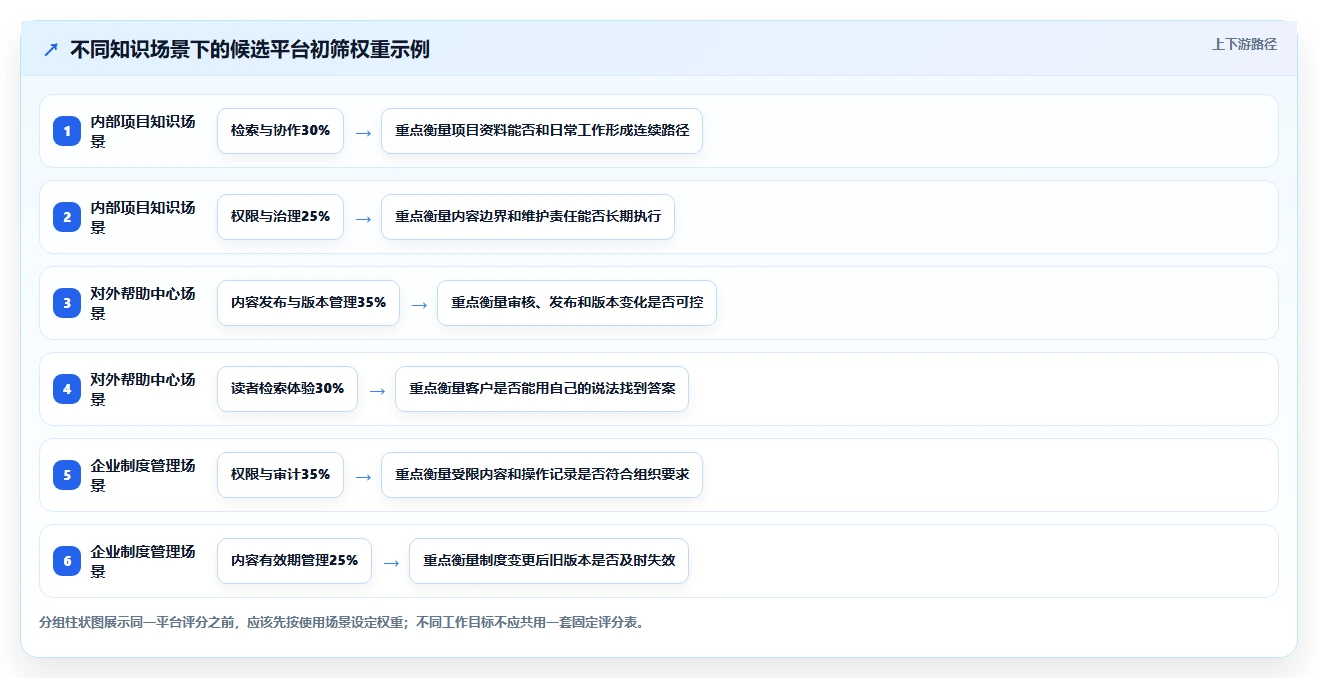The width and height of the screenshot is (1318, 678).
Task: Click the arrow icon beside the title
Action: click(x=51, y=49)
